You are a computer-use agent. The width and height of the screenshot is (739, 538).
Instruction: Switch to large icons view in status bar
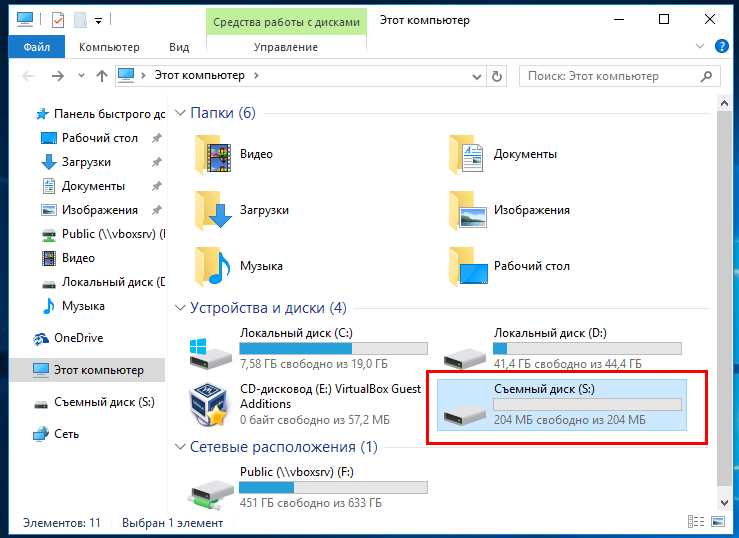pyautogui.click(x=718, y=522)
